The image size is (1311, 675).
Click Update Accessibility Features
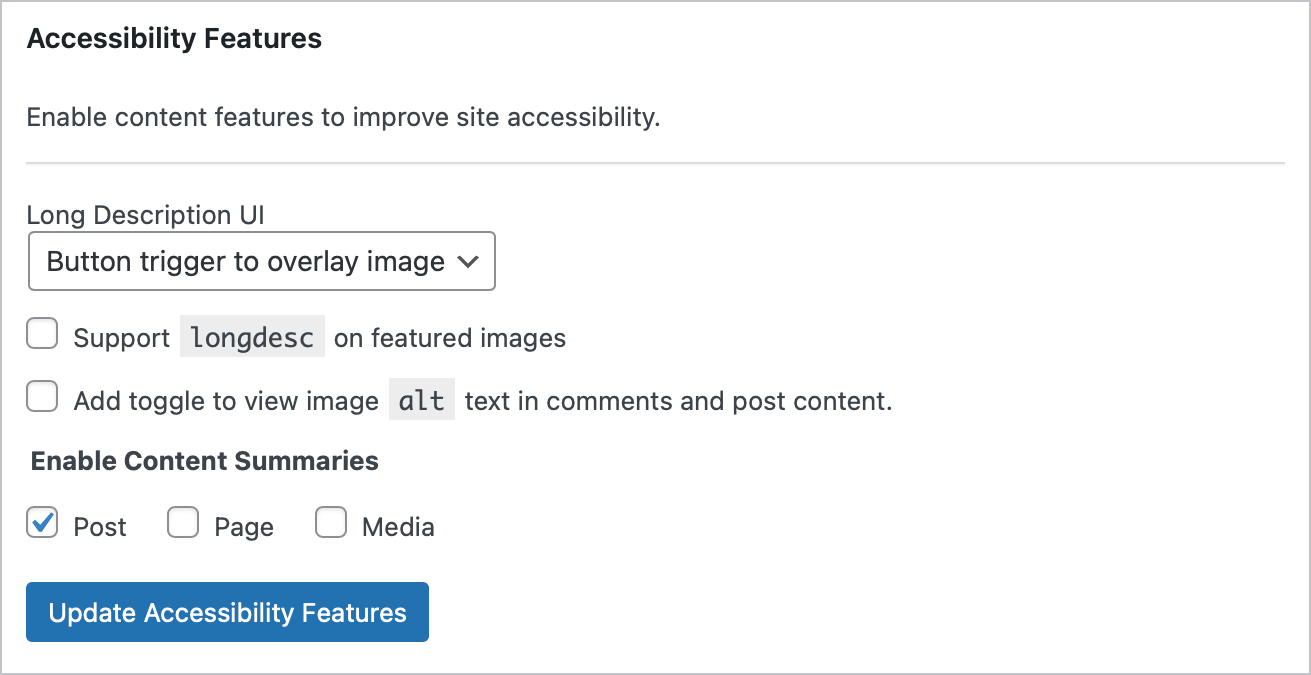(x=227, y=612)
